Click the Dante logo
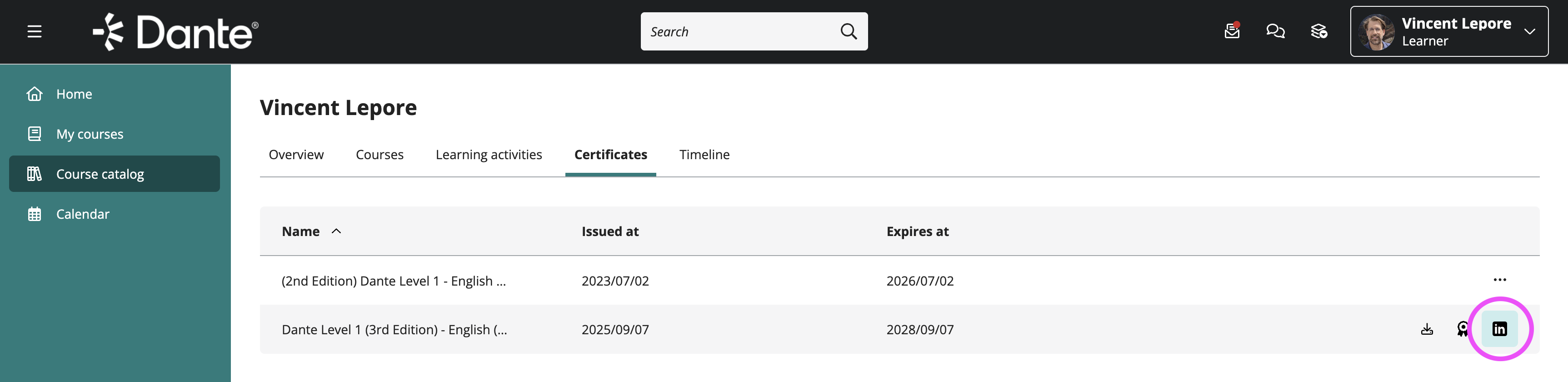 [176, 32]
